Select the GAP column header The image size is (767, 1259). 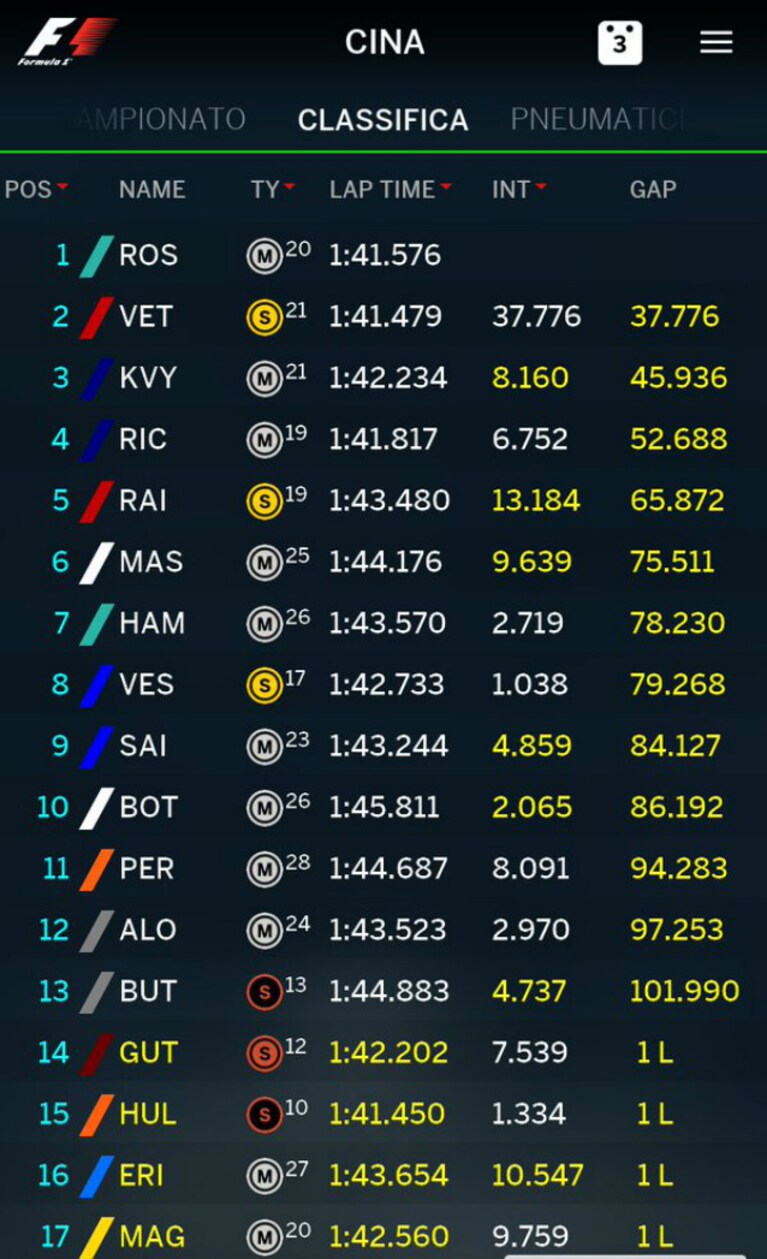[x=653, y=189]
